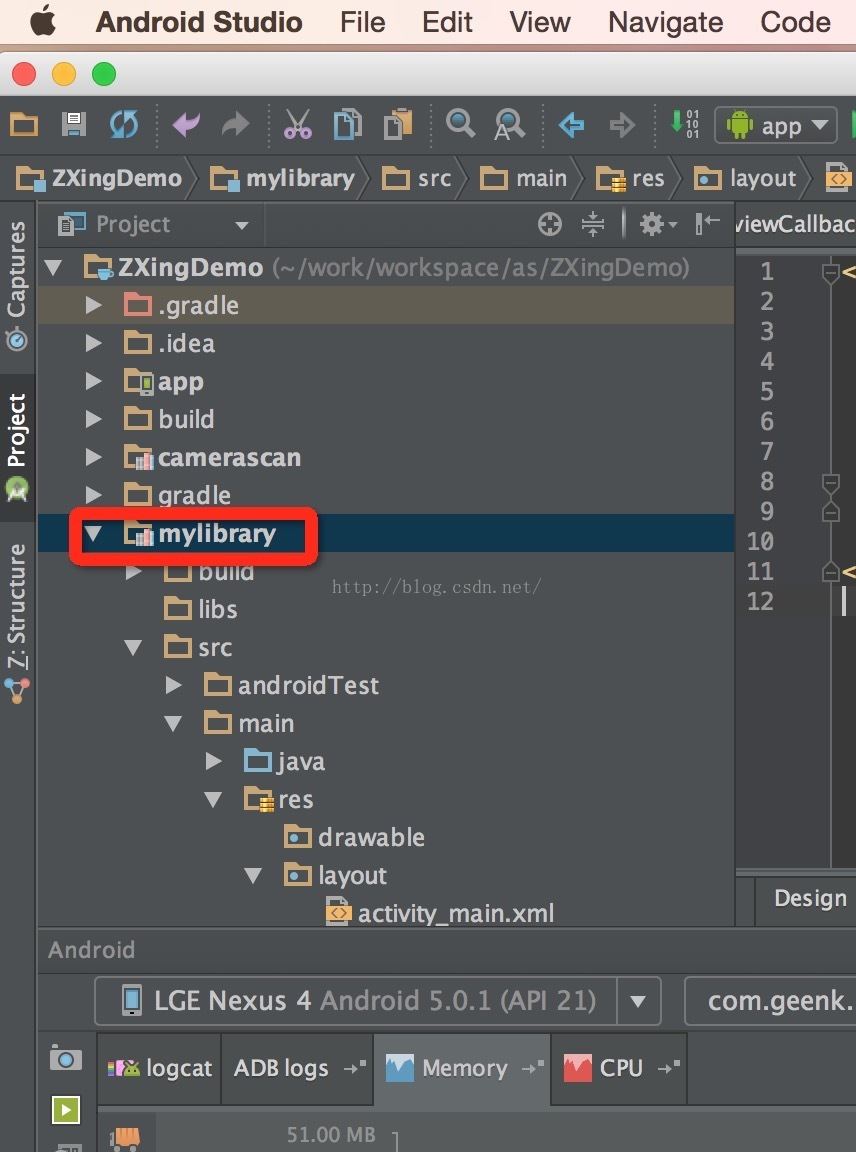856x1152 pixels.
Task: Open the Apple menu
Action: coord(42,21)
